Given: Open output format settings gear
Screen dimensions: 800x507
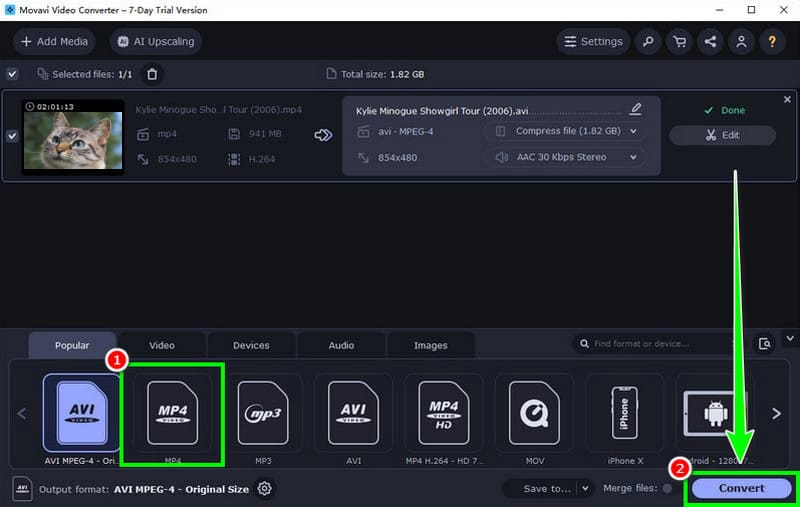Looking at the screenshot, I should point(264,489).
